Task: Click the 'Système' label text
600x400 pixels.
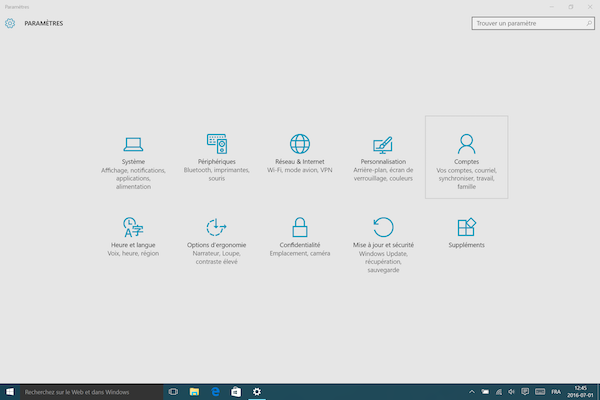Action: coord(133,162)
